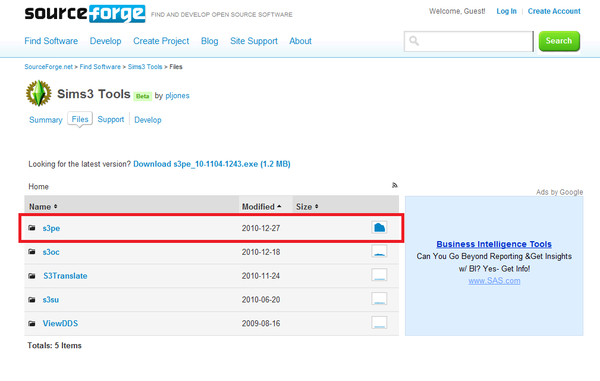Image resolution: width=600 pixels, height=381 pixels.
Task: Select the Files tab
Action: (x=80, y=119)
